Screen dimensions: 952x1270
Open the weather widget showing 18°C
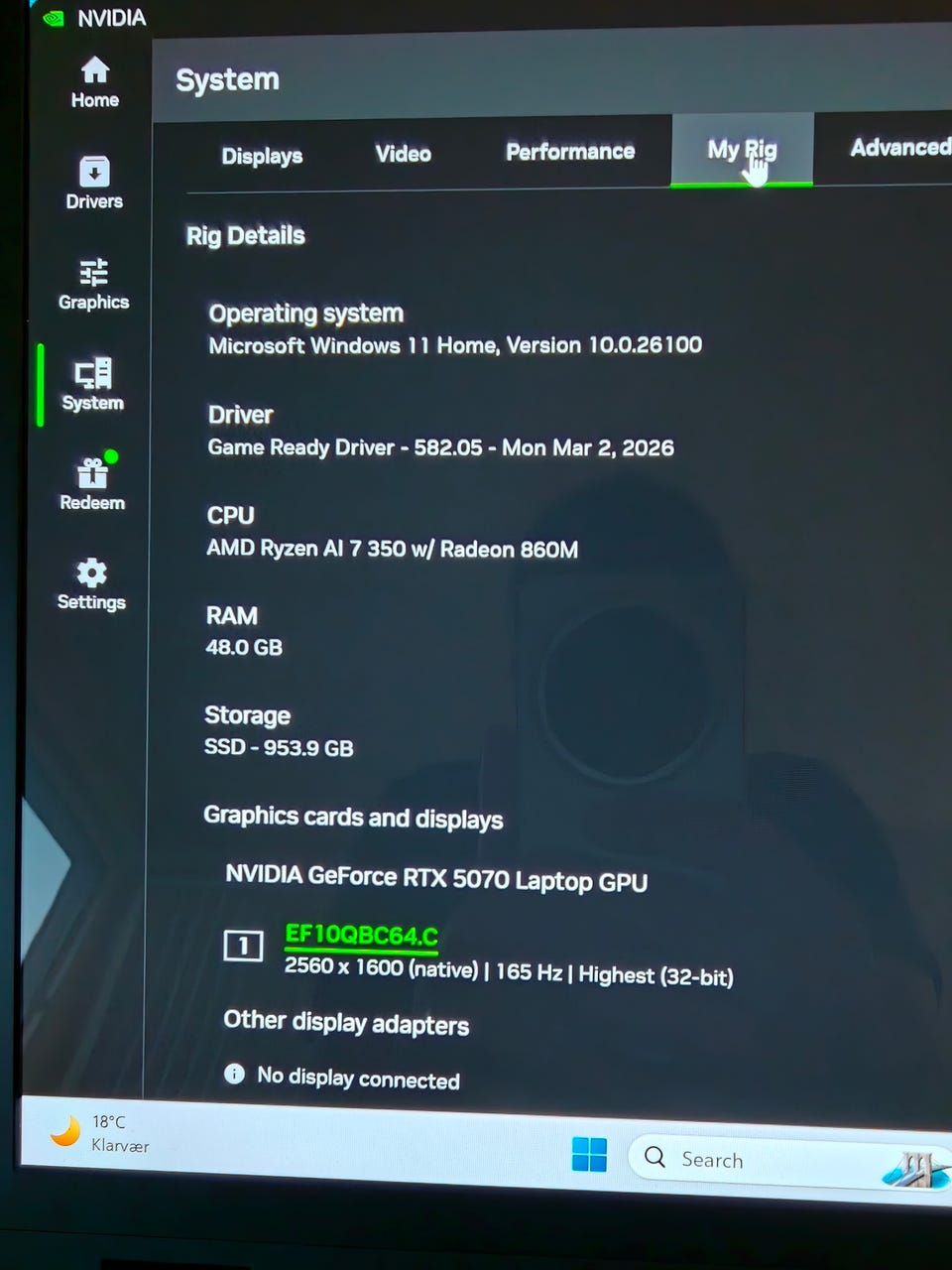coord(99,1132)
